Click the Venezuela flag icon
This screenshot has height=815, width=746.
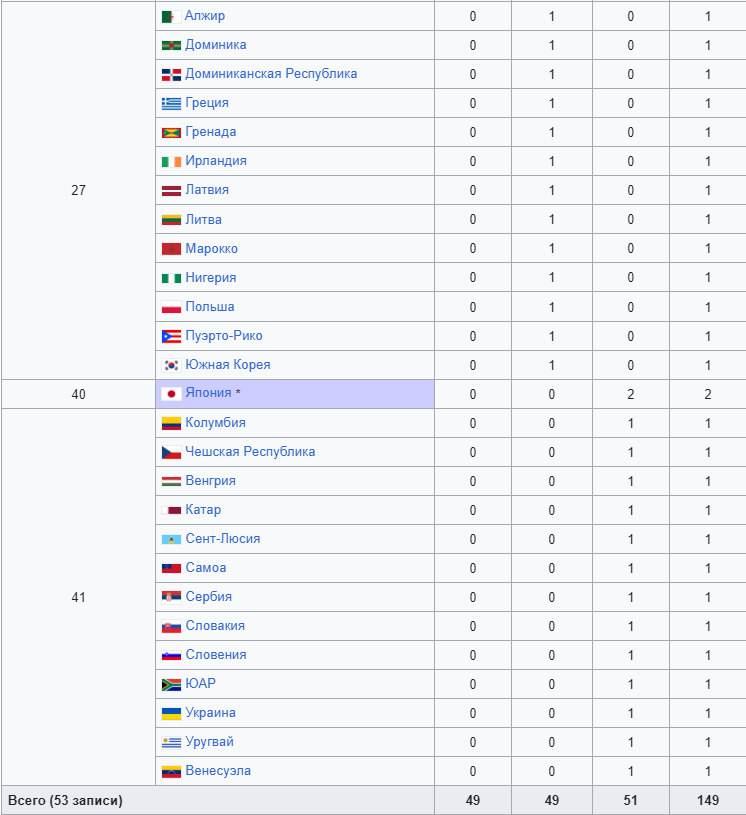[171, 772]
